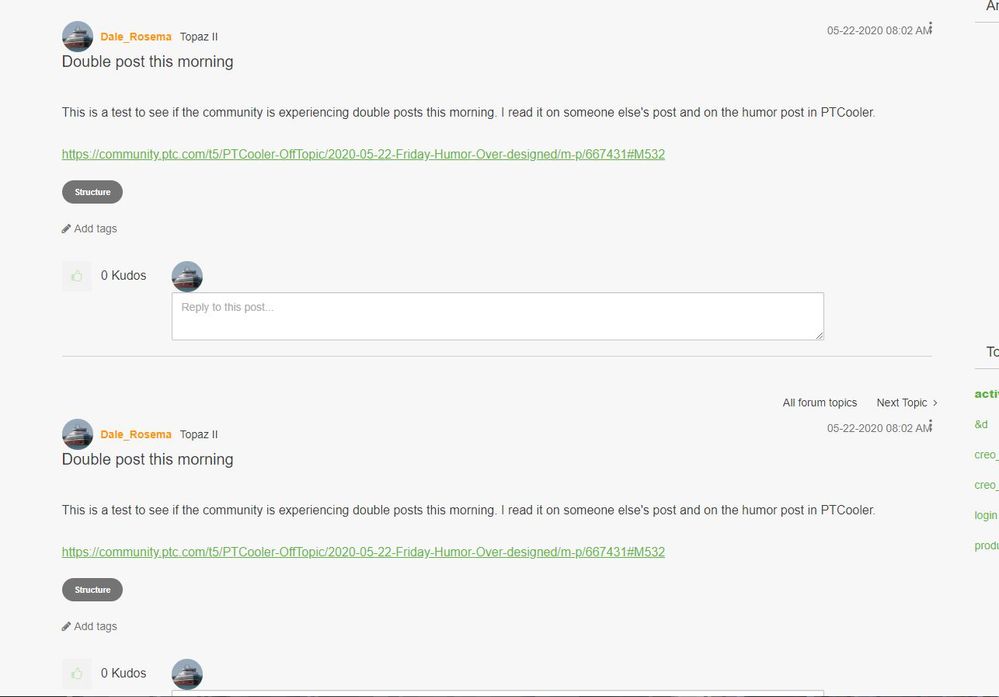Navigate to Next Topic

pos(901,403)
